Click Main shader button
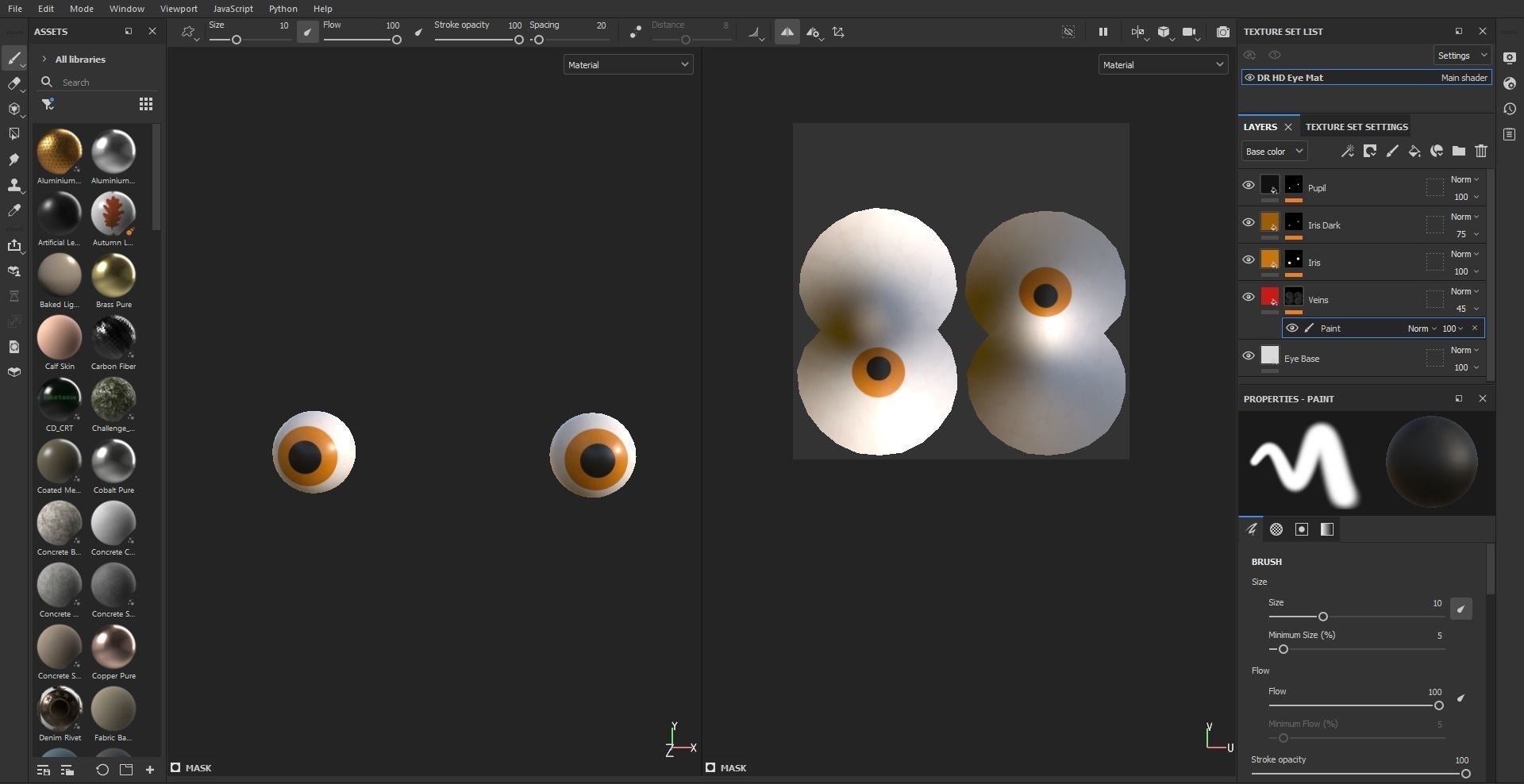The height and width of the screenshot is (784, 1524). (x=1464, y=78)
